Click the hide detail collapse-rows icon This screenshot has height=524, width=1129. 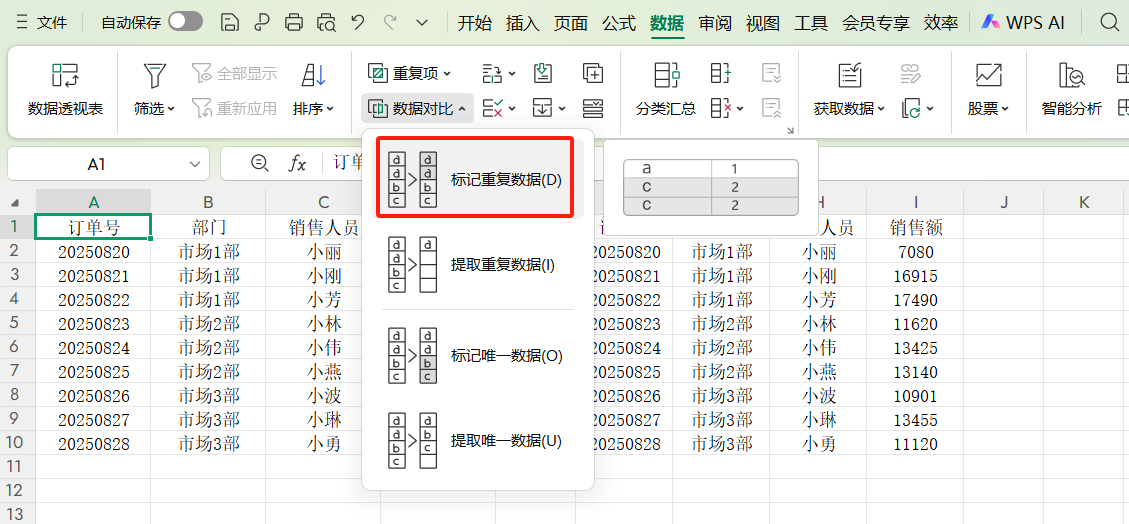point(772,109)
